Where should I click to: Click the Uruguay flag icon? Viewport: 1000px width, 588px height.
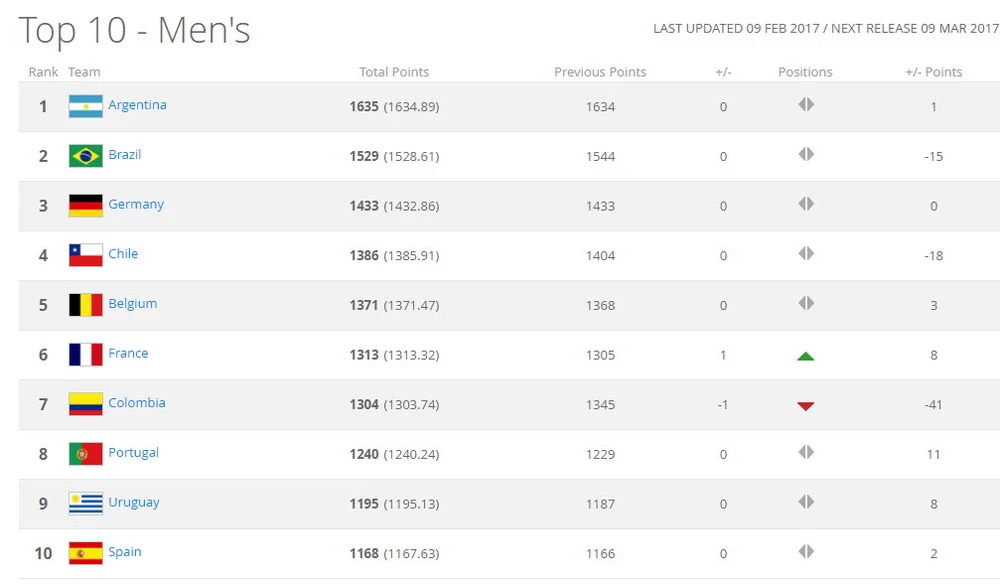tap(85, 504)
